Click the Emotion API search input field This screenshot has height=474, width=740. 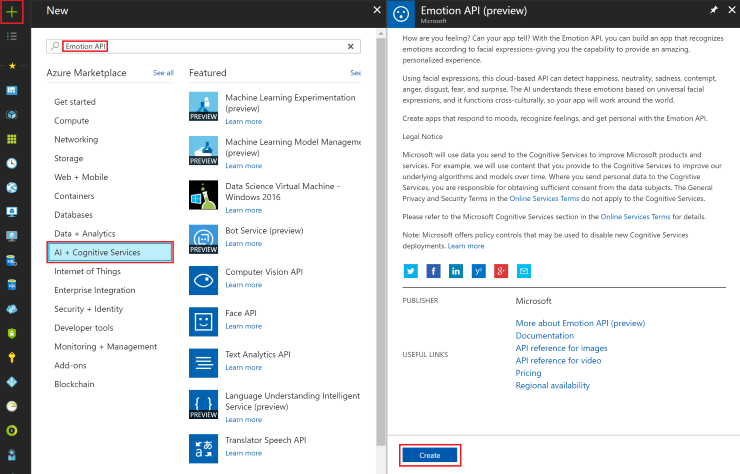pyautogui.click(x=203, y=46)
